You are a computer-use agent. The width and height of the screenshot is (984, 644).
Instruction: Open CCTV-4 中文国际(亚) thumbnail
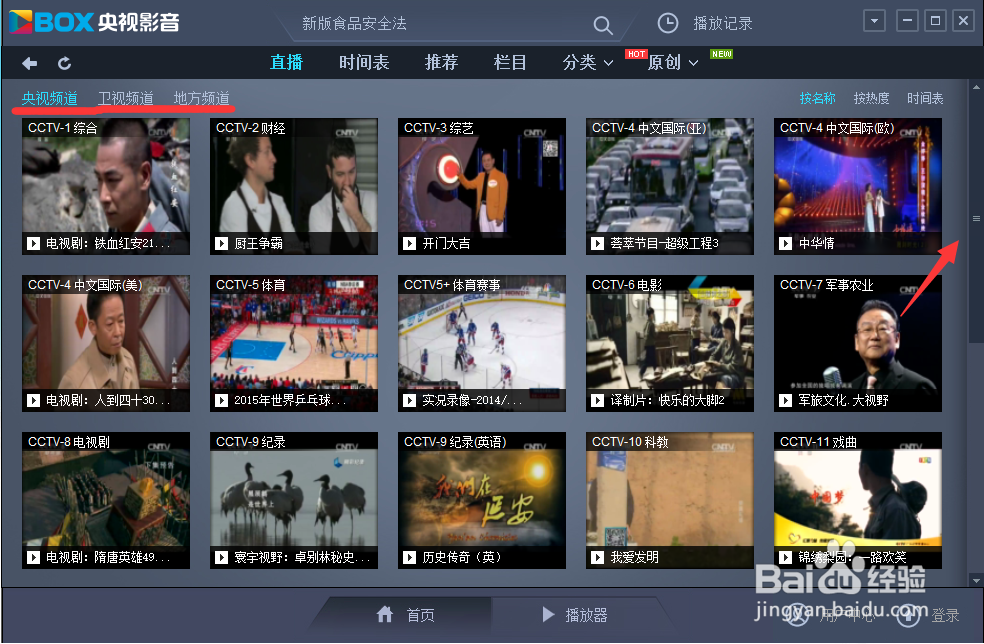point(670,186)
